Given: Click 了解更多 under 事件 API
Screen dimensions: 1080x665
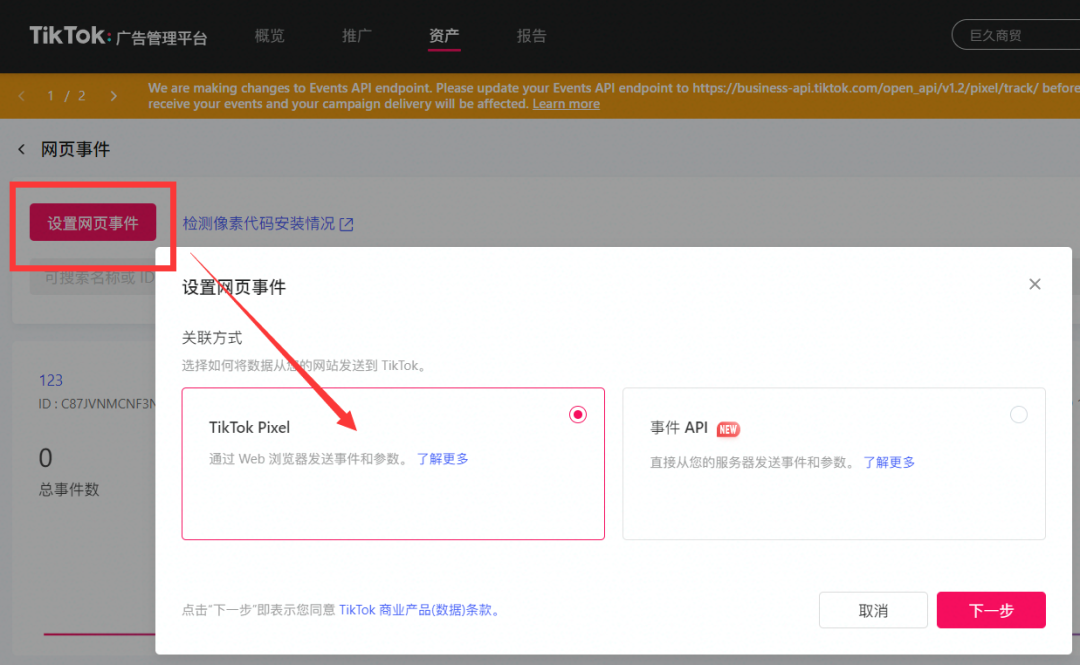Looking at the screenshot, I should pyautogui.click(x=889, y=462).
